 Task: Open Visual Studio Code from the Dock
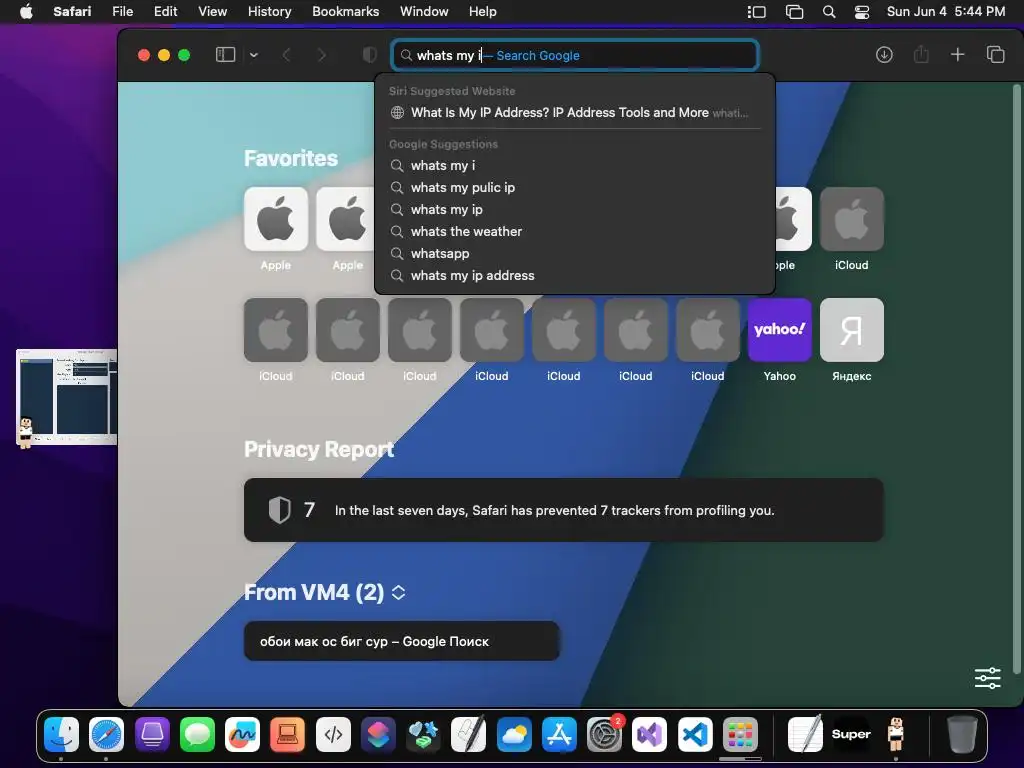click(695, 734)
